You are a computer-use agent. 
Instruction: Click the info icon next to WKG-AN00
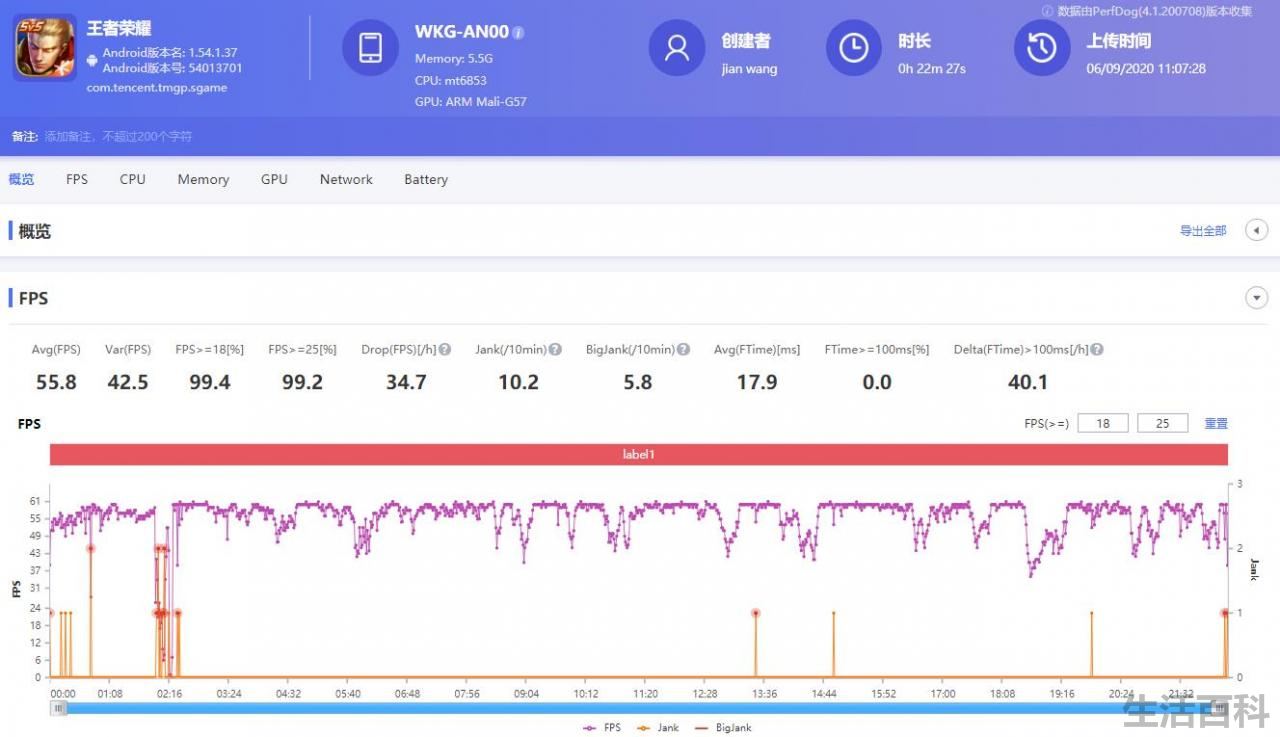[x=518, y=33]
